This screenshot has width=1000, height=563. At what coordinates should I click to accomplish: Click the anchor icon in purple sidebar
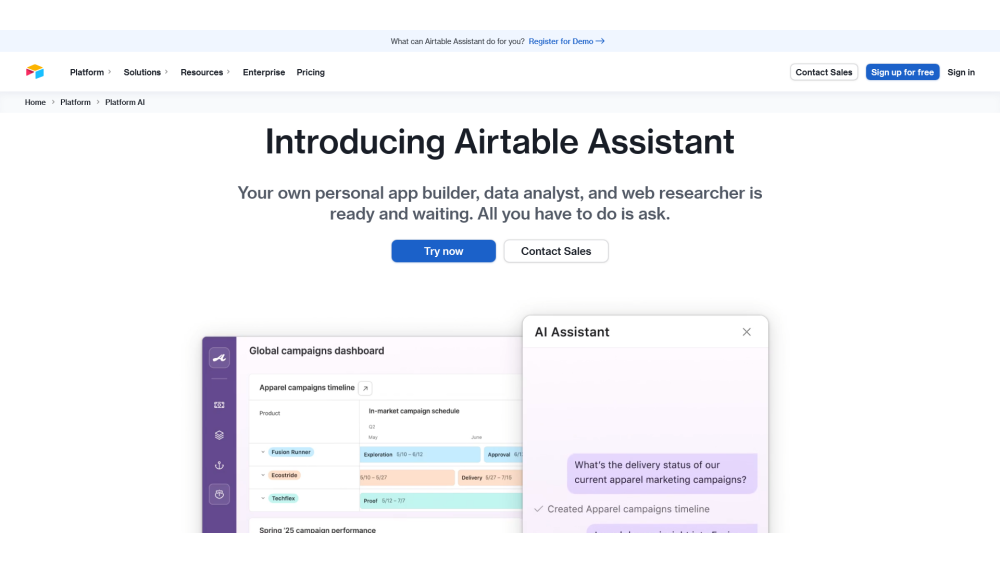[219, 465]
